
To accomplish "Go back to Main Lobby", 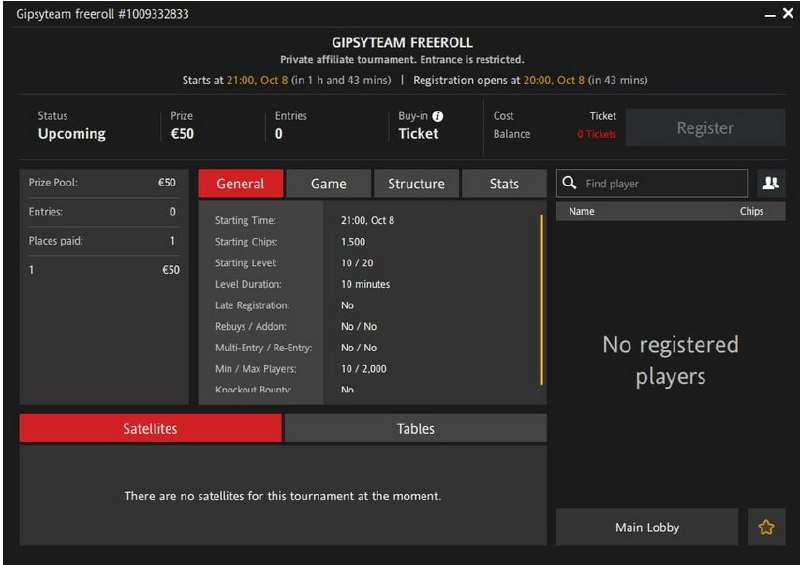I will 647,527.
